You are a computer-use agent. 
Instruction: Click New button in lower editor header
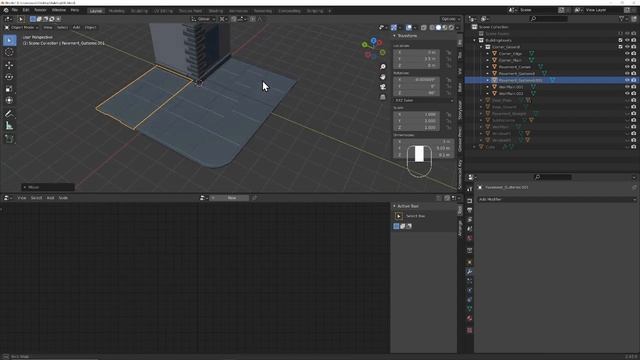232,198
